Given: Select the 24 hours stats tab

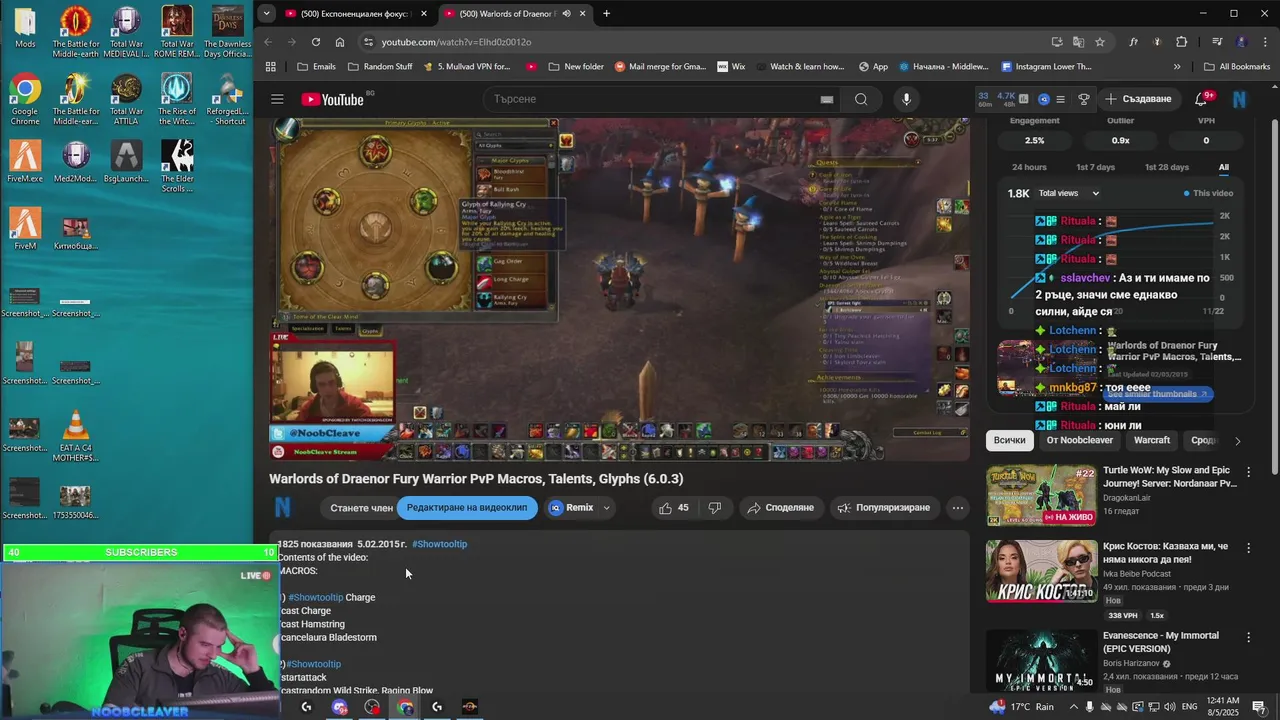Looking at the screenshot, I should pyautogui.click(x=1029, y=167).
